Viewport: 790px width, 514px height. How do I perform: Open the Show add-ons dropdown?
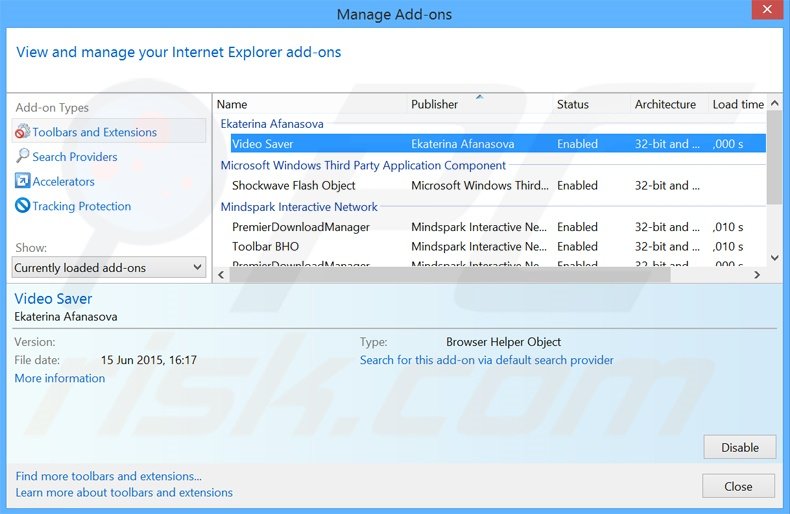[x=109, y=268]
